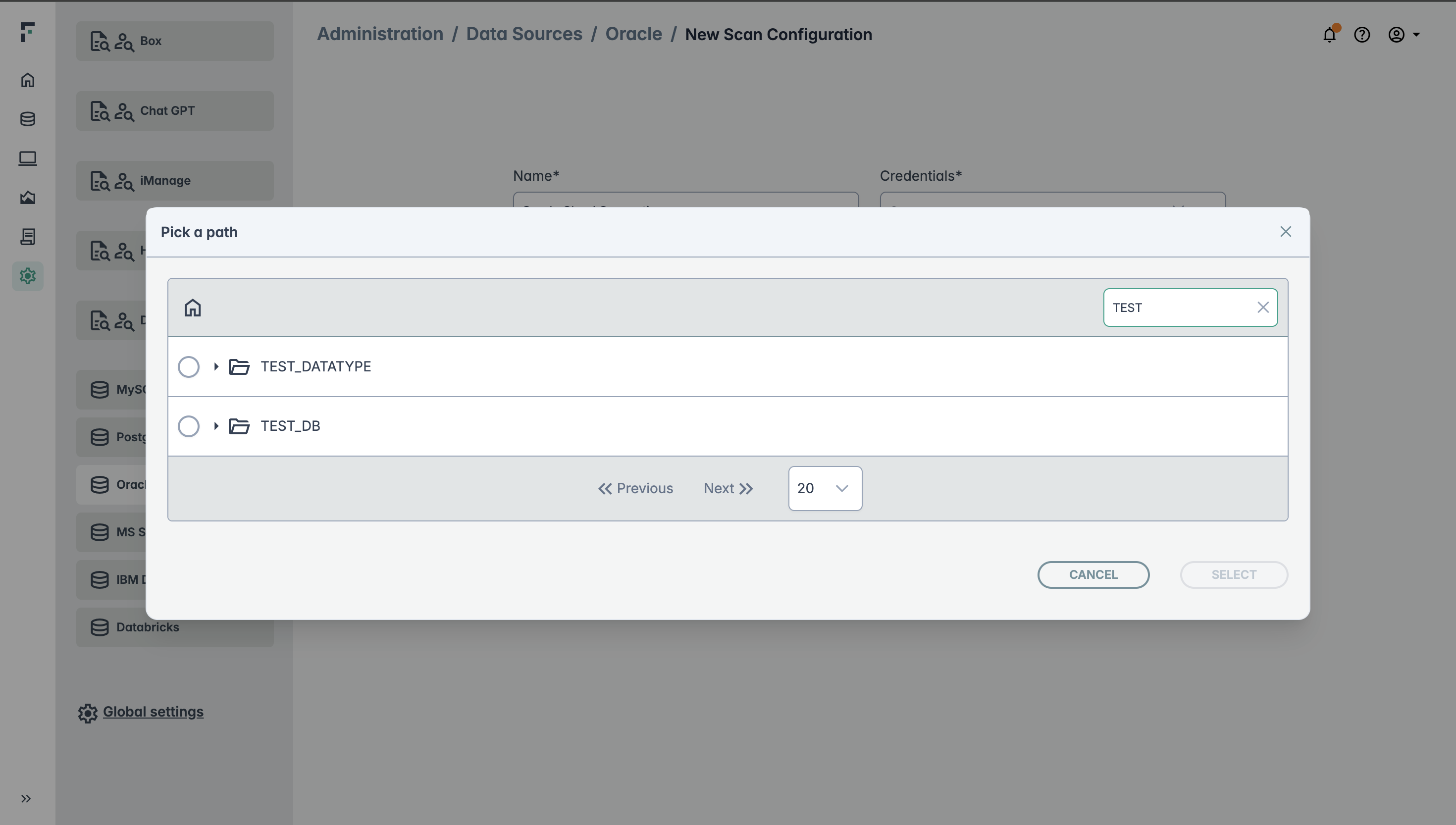Expand the TEST_DB folder tree
This screenshot has width=1456, height=825.
[x=216, y=426]
